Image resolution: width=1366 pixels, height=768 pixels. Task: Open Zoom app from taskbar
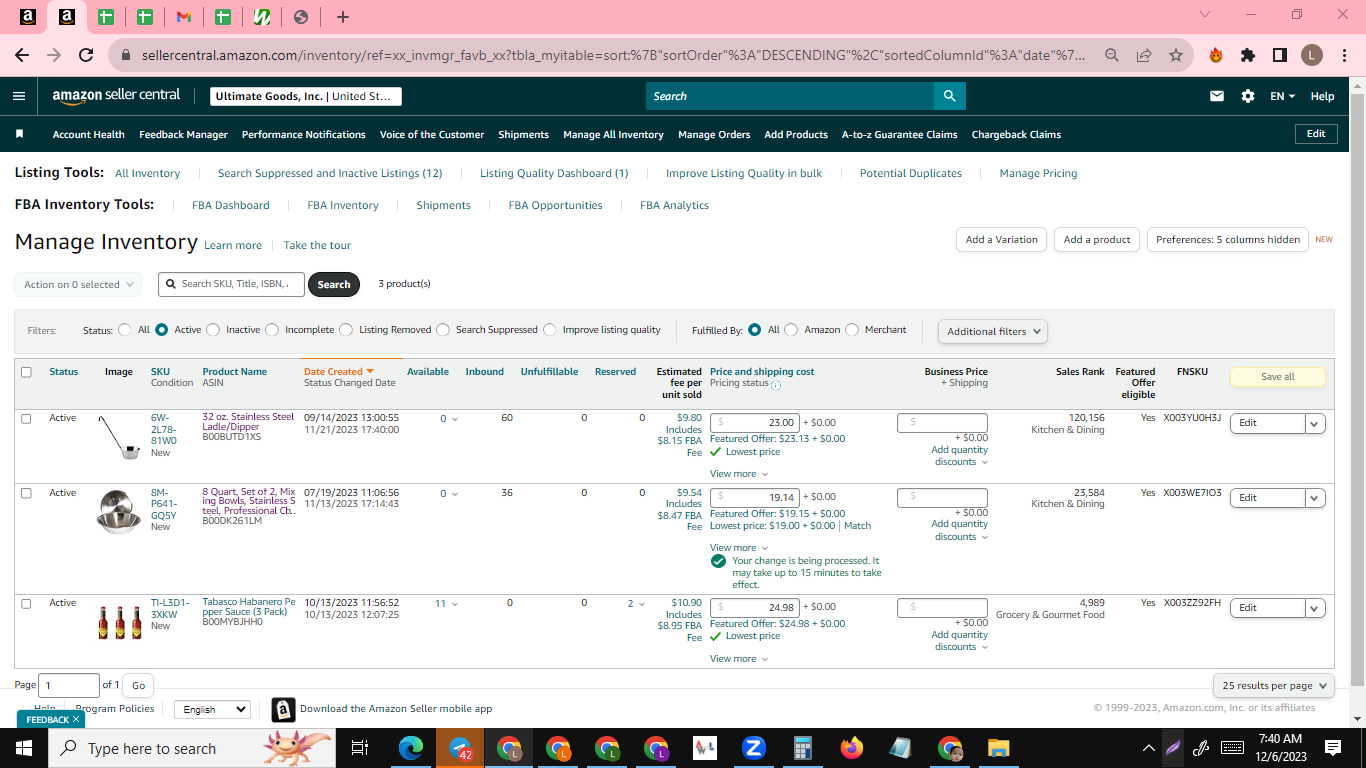(754, 748)
